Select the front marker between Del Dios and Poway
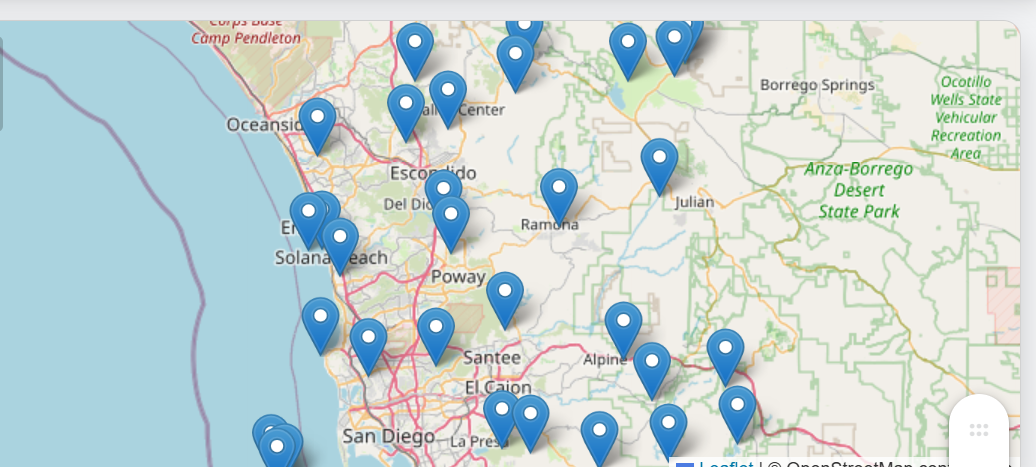 (x=451, y=224)
